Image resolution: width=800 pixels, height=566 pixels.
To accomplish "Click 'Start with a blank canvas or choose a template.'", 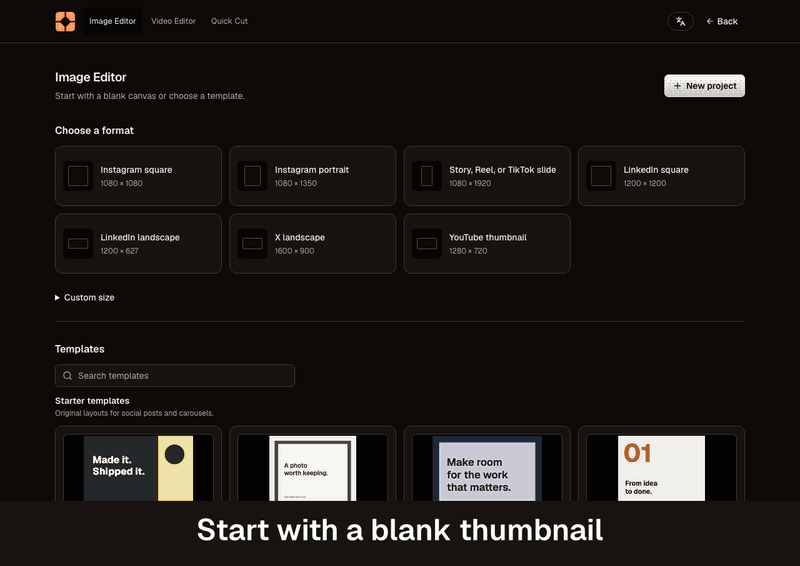I will 150,96.
